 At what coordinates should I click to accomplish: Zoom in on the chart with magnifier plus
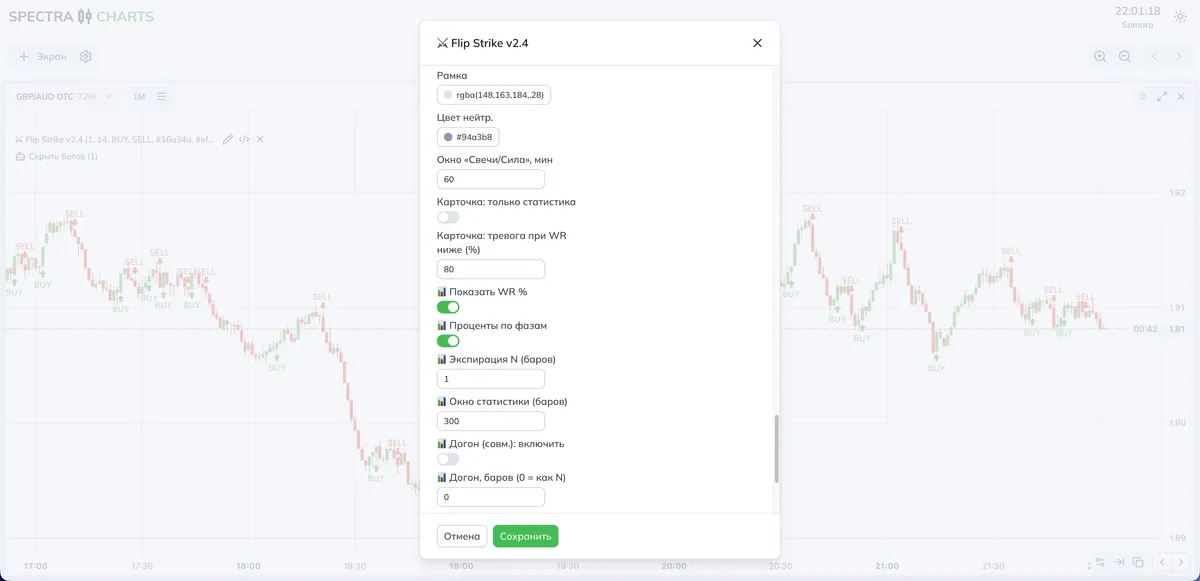(1100, 57)
